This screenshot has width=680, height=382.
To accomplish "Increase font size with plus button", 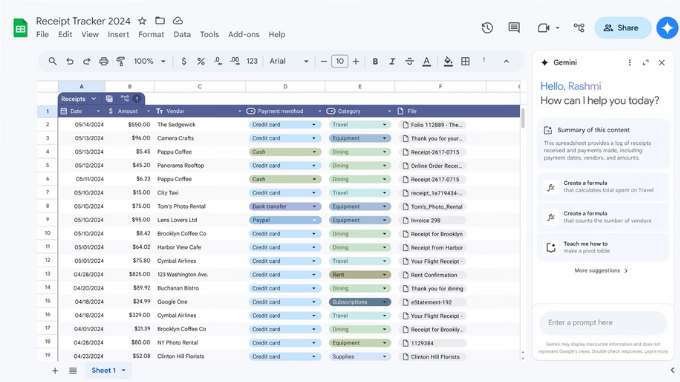I will coord(356,62).
